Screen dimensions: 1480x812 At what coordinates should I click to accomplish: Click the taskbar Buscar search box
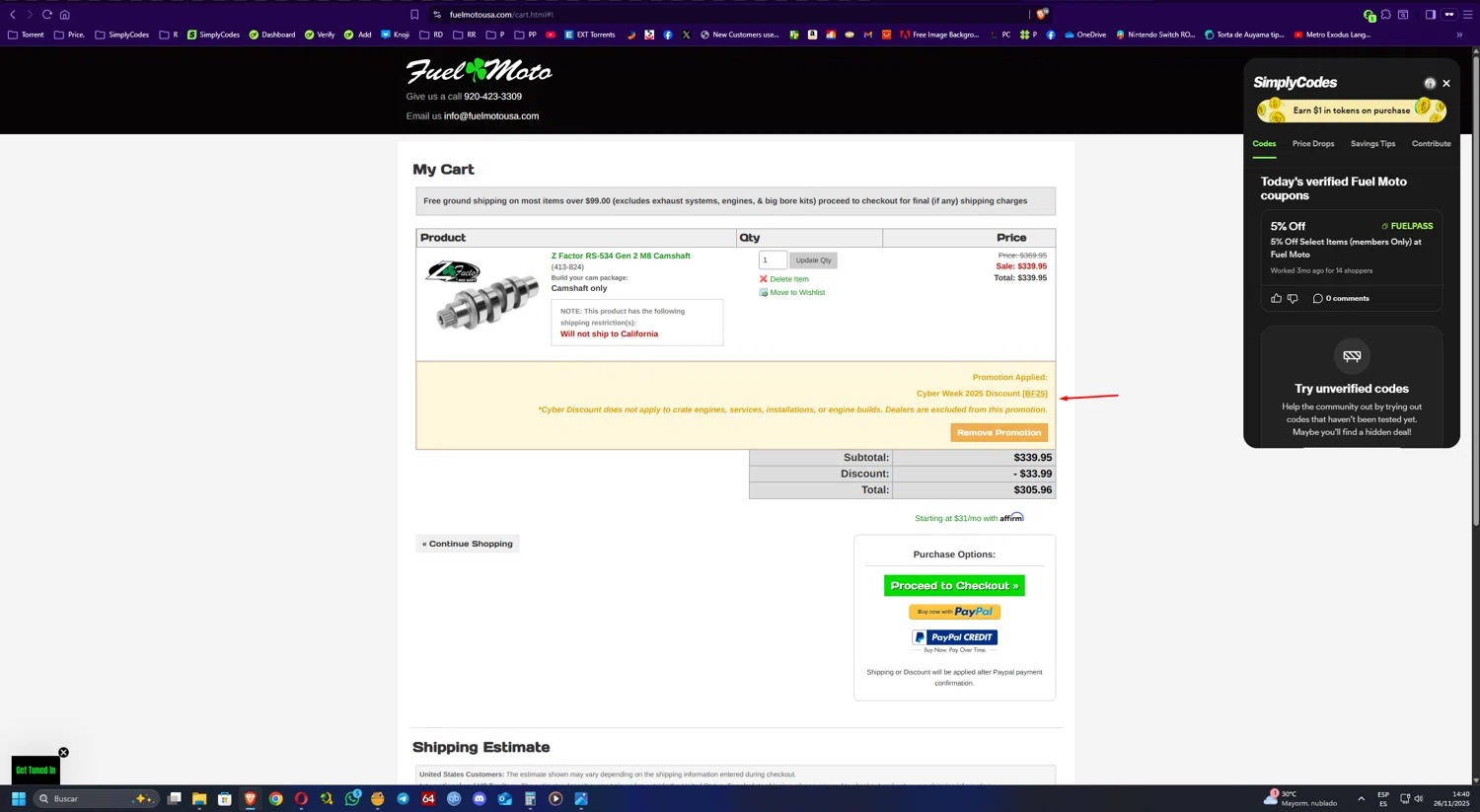coord(94,799)
